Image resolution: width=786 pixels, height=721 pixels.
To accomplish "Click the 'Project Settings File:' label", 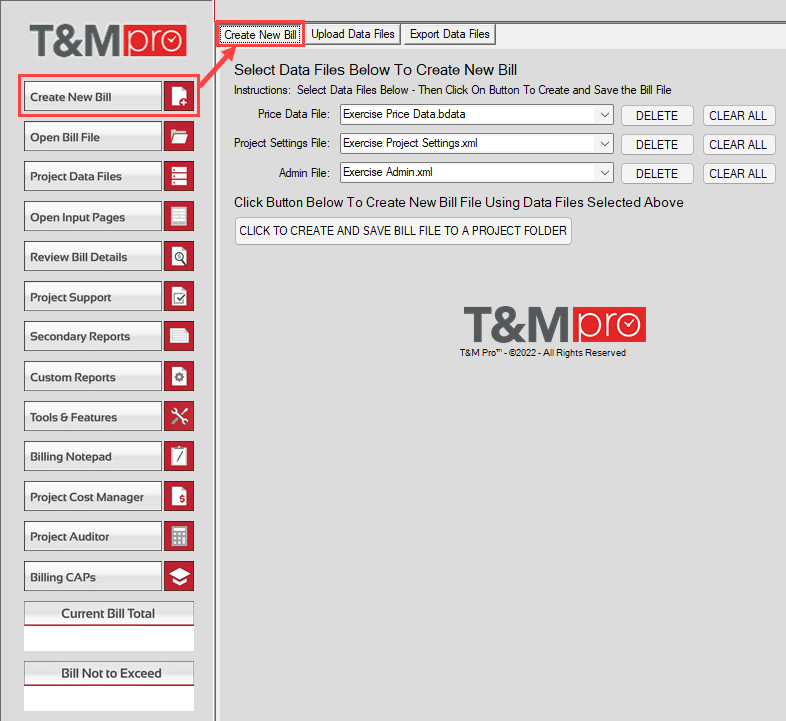I will (x=282, y=143).
